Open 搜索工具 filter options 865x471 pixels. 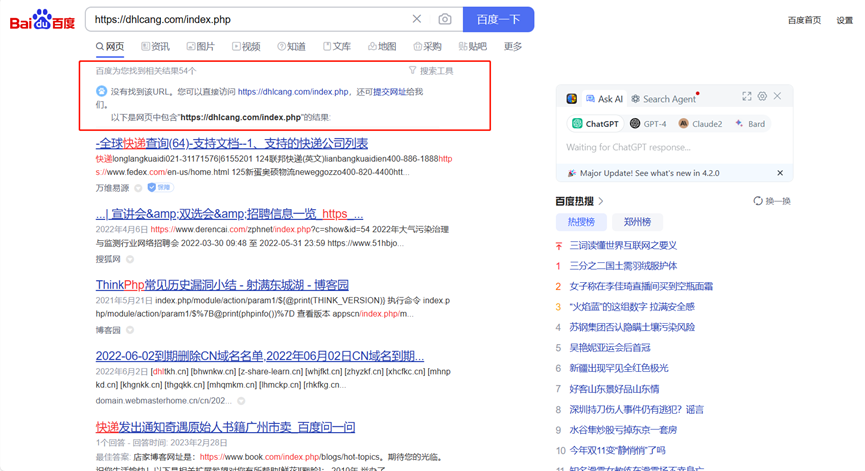(x=431, y=71)
